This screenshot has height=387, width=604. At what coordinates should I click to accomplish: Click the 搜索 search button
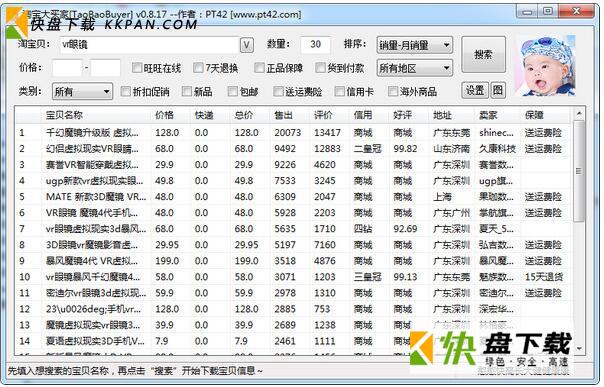pos(483,55)
